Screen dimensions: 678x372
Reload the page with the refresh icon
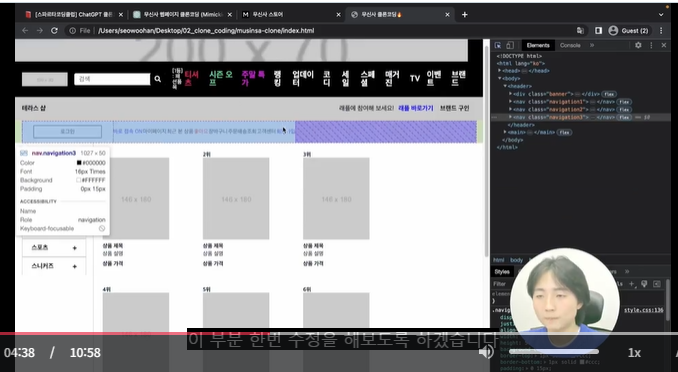[54, 31]
